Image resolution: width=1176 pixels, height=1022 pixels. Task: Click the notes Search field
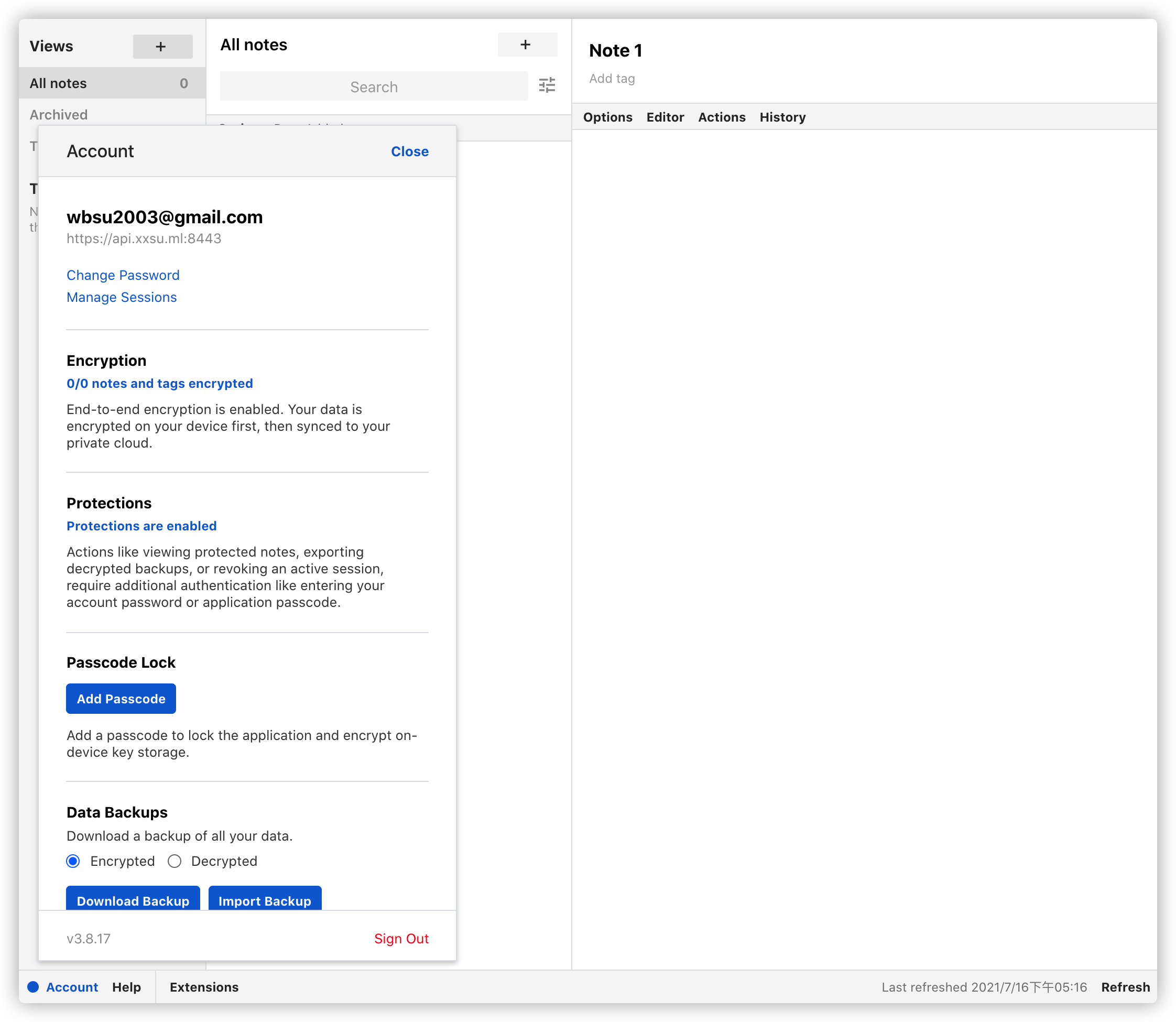click(x=374, y=86)
